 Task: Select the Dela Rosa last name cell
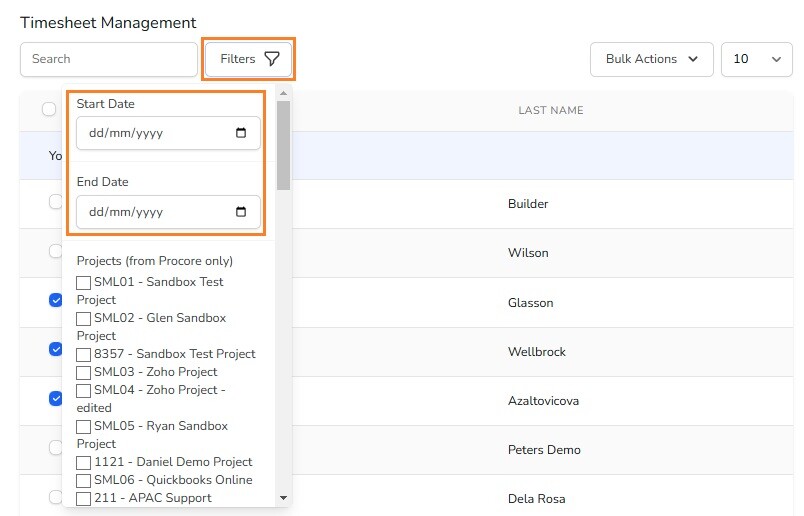coord(536,499)
